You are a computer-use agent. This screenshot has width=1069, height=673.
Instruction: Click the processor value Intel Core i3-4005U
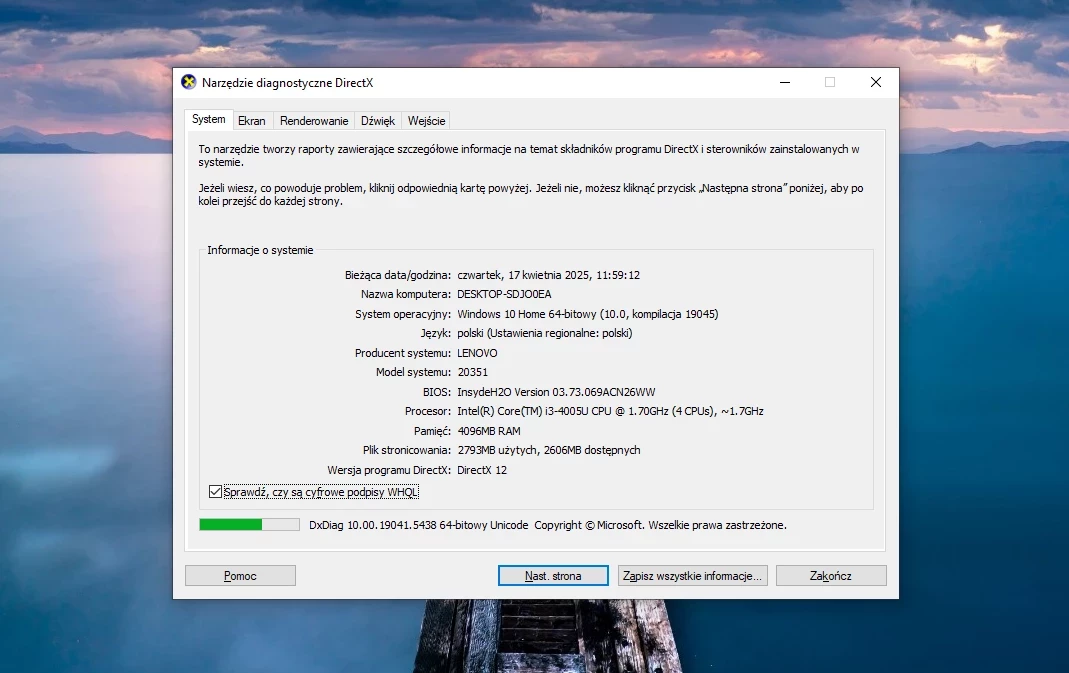pyautogui.click(x=610, y=411)
